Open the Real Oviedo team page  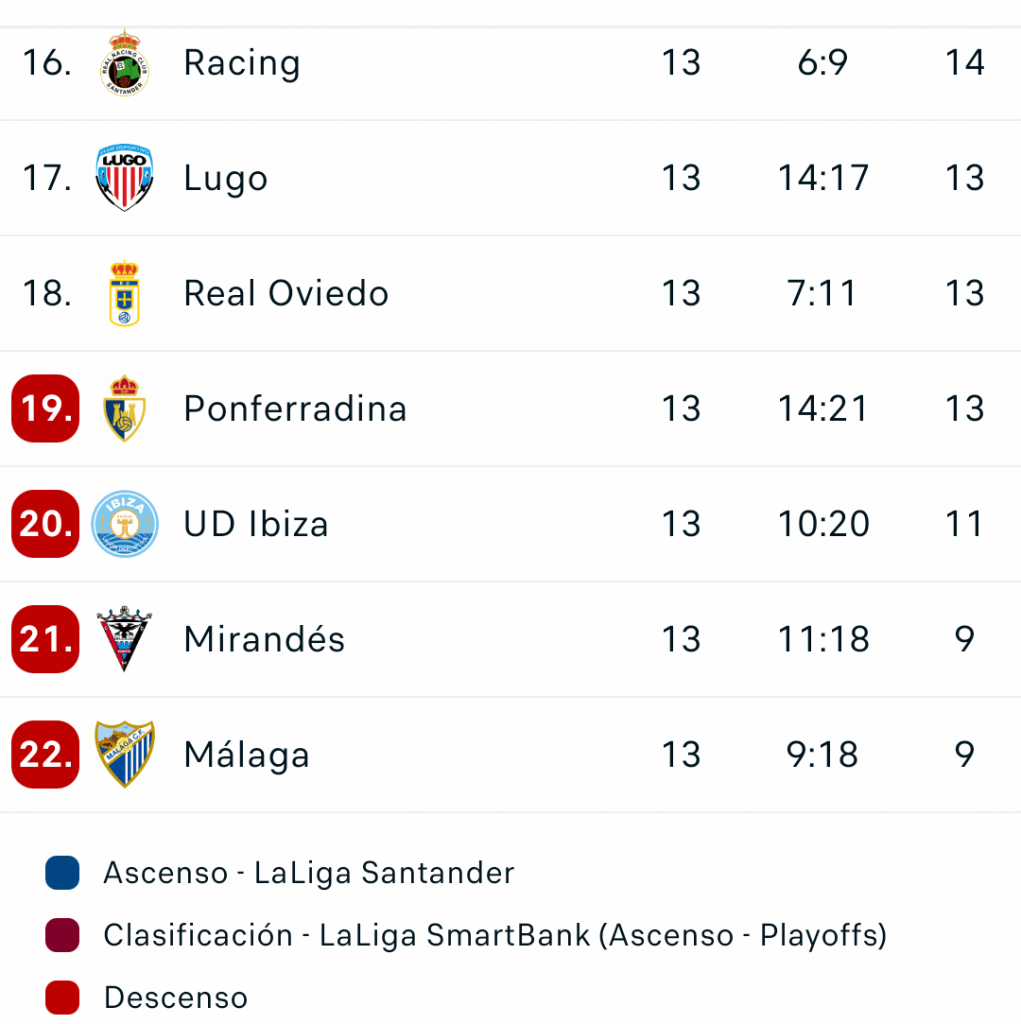coord(286,294)
